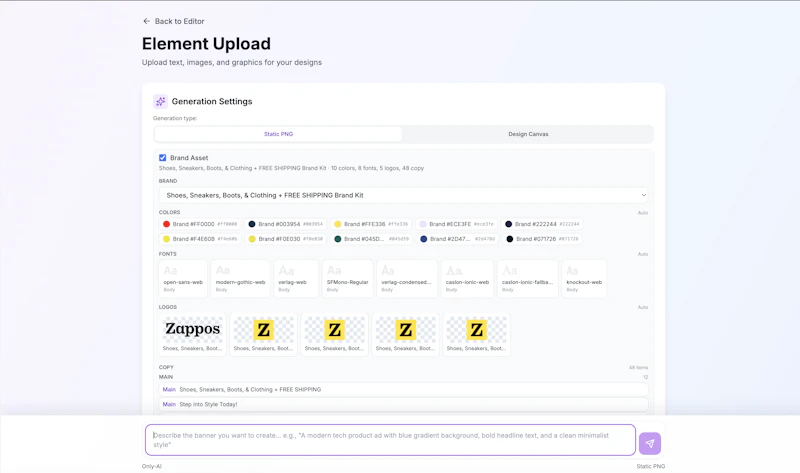800x473 pixels.
Task: Click the 'Step into Style Today!' copy row
Action: pyautogui.click(x=403, y=404)
